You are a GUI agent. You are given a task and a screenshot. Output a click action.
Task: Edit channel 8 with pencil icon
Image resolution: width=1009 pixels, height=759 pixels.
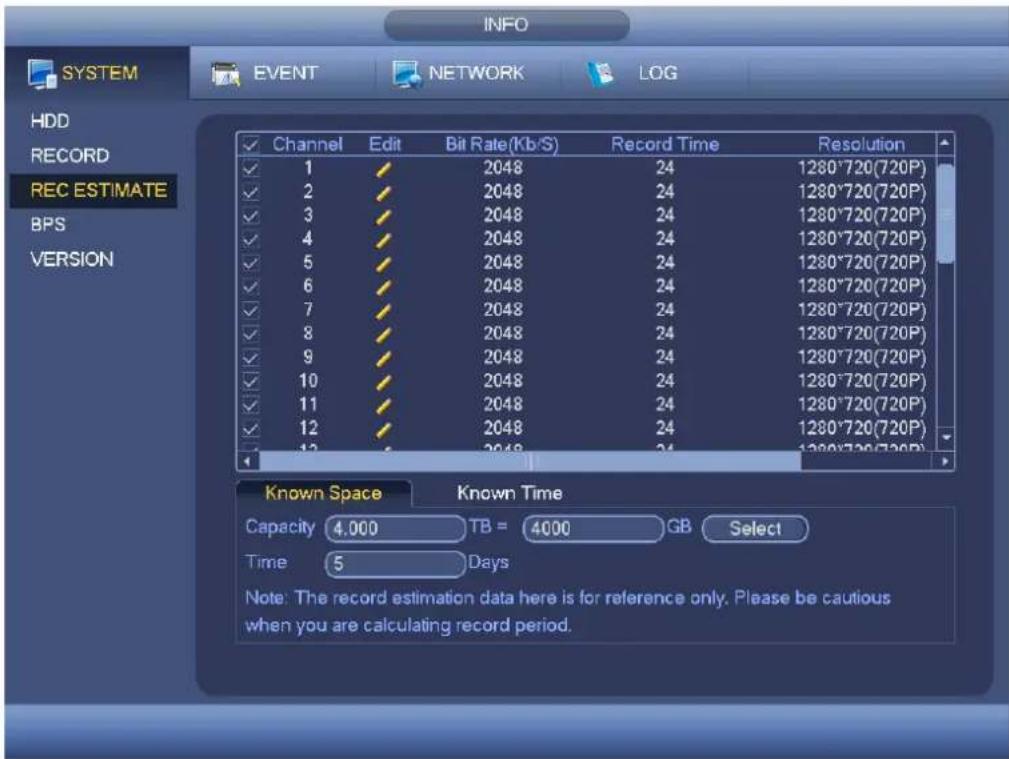[384, 335]
